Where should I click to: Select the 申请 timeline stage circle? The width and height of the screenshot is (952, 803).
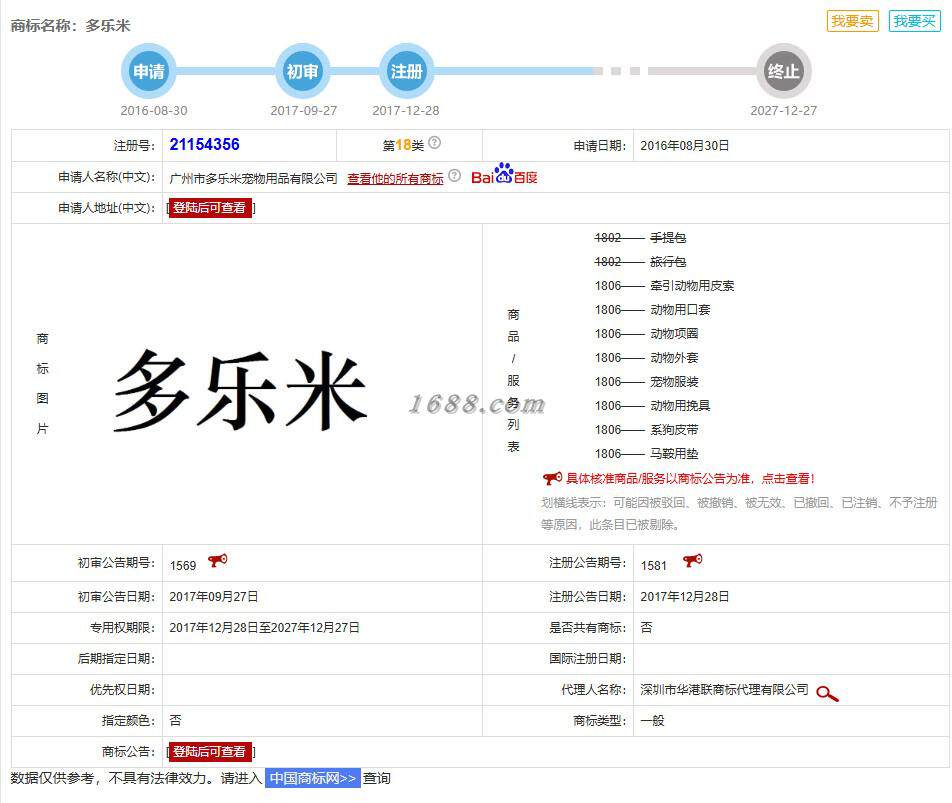(x=149, y=71)
